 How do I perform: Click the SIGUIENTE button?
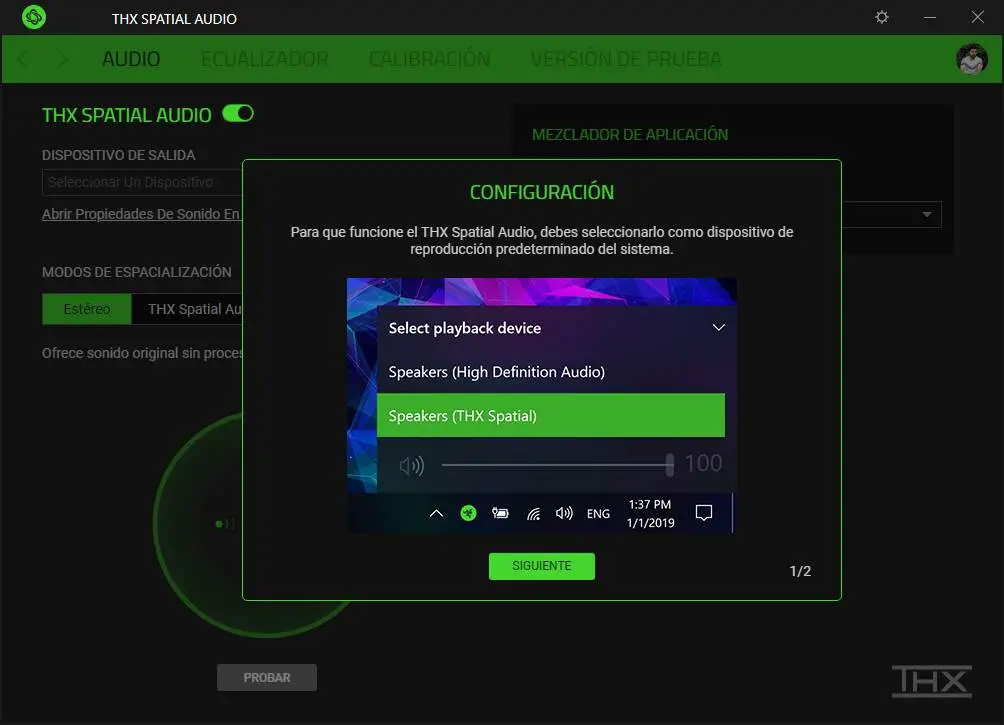tap(542, 566)
